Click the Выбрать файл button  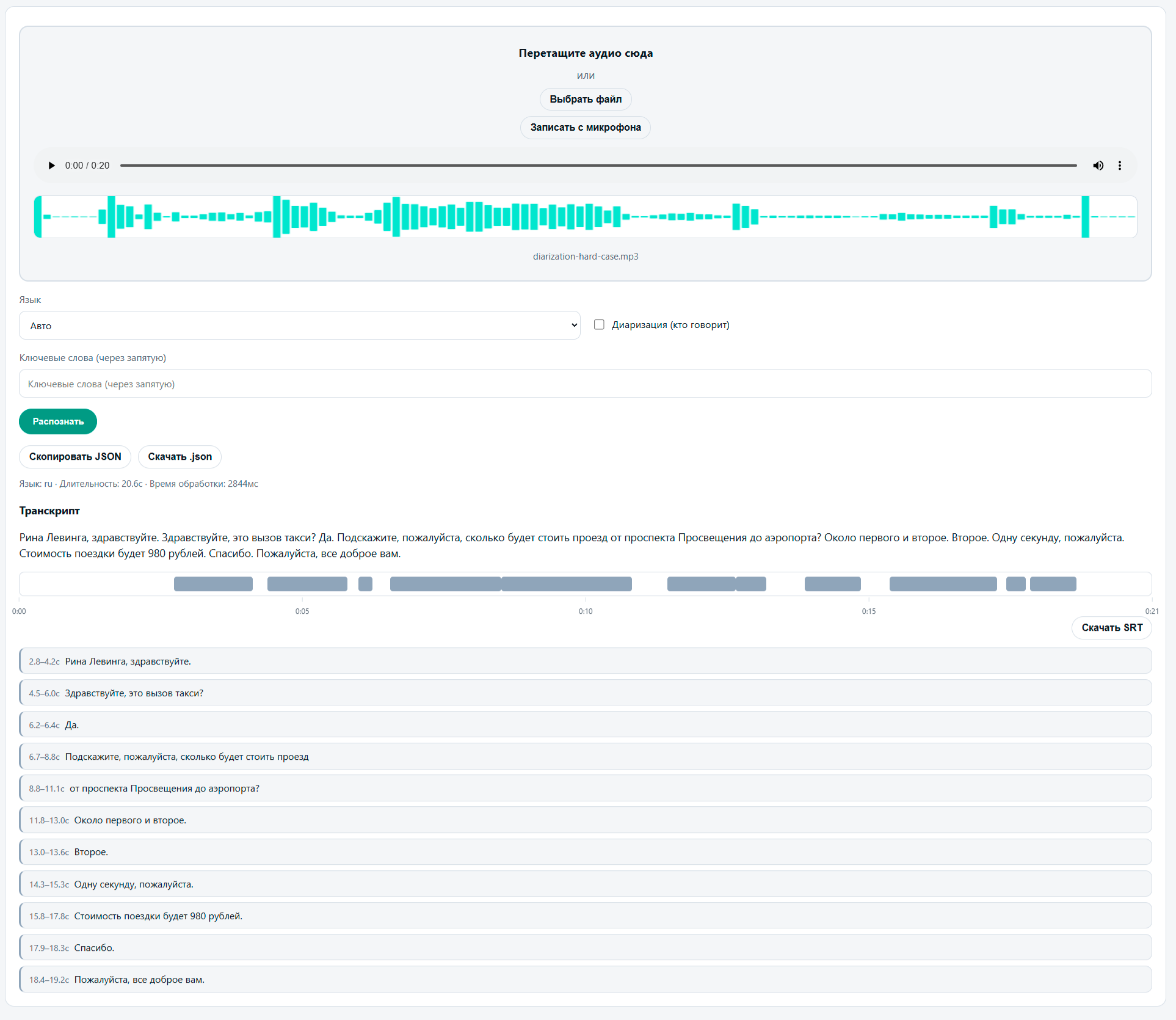586,99
